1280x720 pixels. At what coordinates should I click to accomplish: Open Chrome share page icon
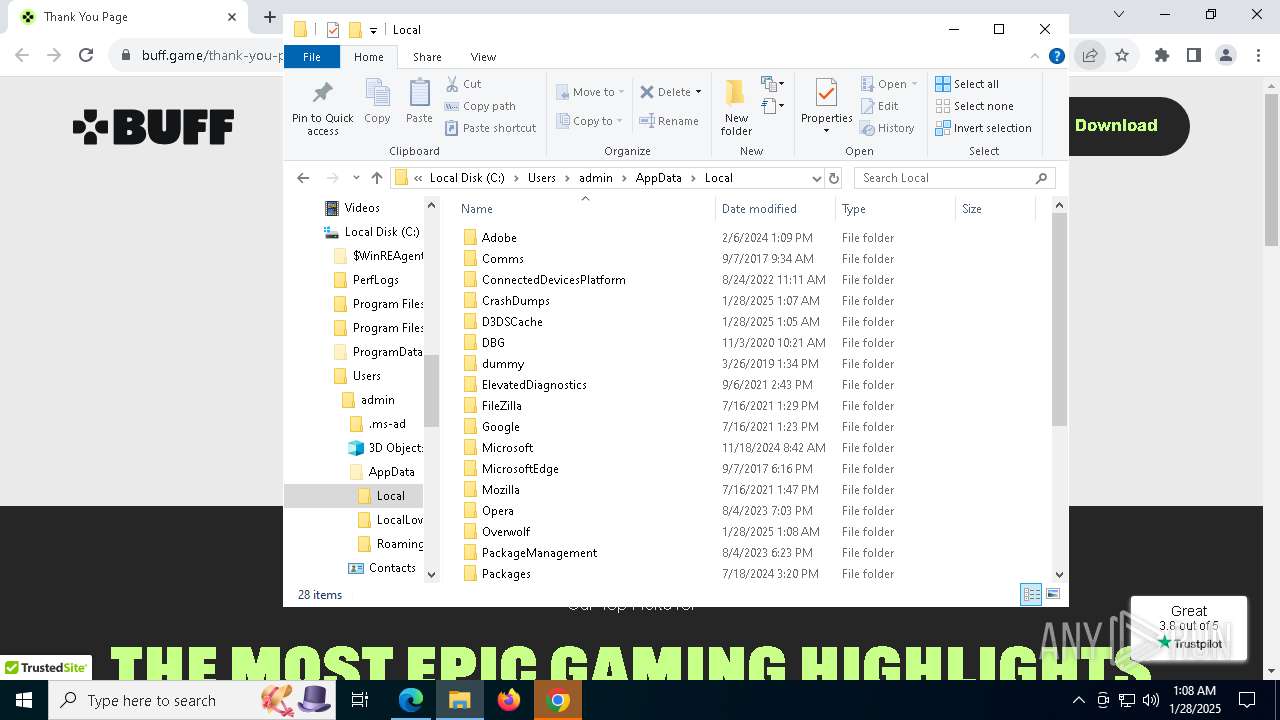[1090, 56]
